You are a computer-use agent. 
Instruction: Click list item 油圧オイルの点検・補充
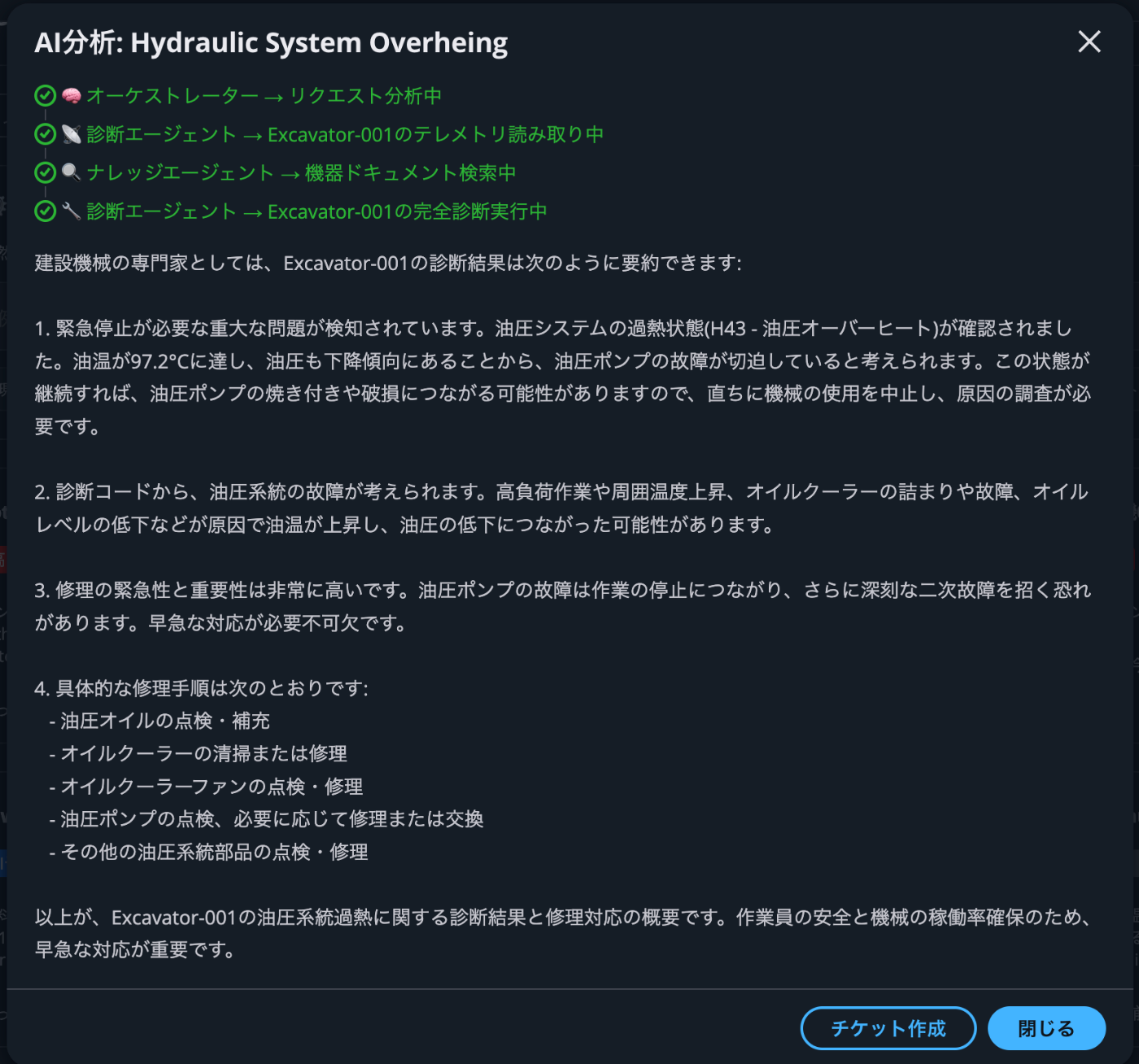(159, 721)
